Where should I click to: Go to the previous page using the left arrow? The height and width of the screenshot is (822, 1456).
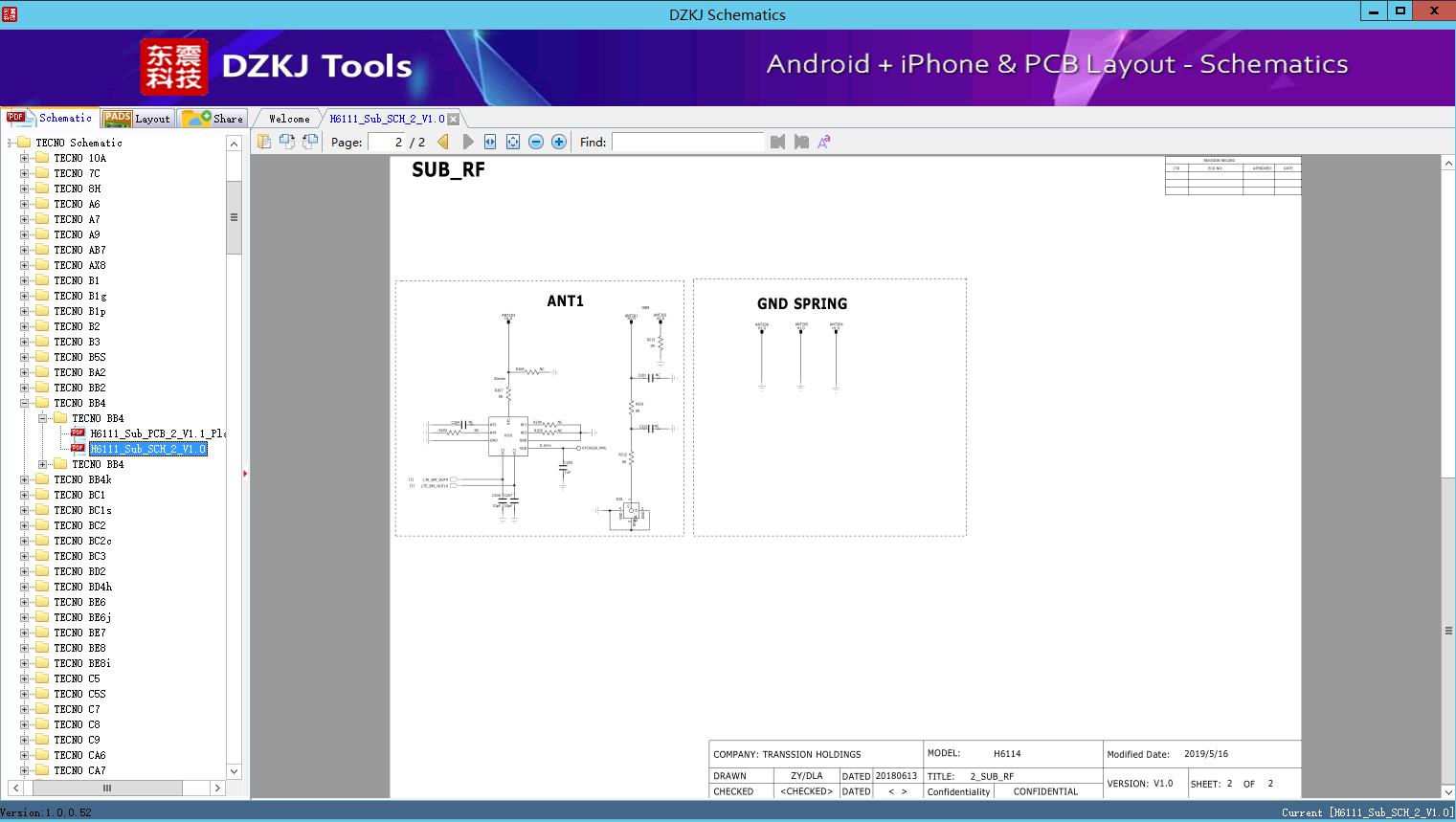pos(443,142)
